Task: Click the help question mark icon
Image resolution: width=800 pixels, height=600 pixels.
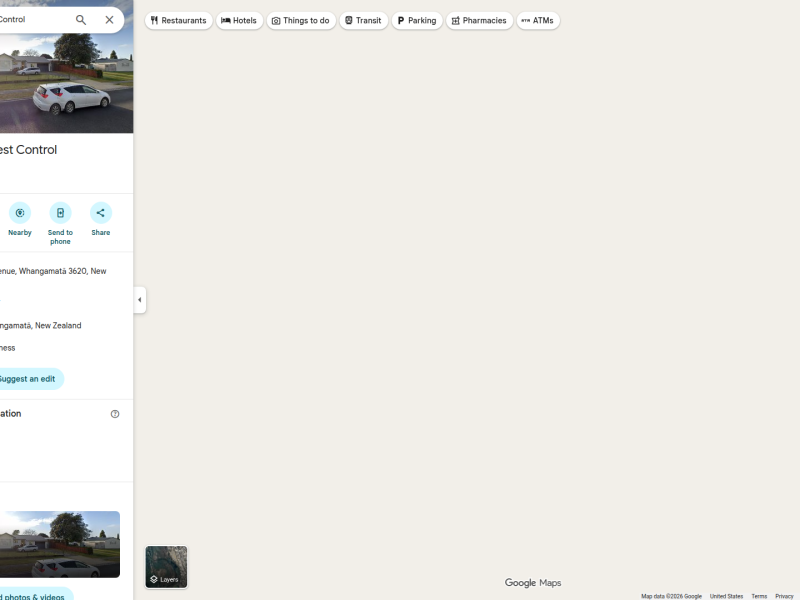Action: click(115, 414)
